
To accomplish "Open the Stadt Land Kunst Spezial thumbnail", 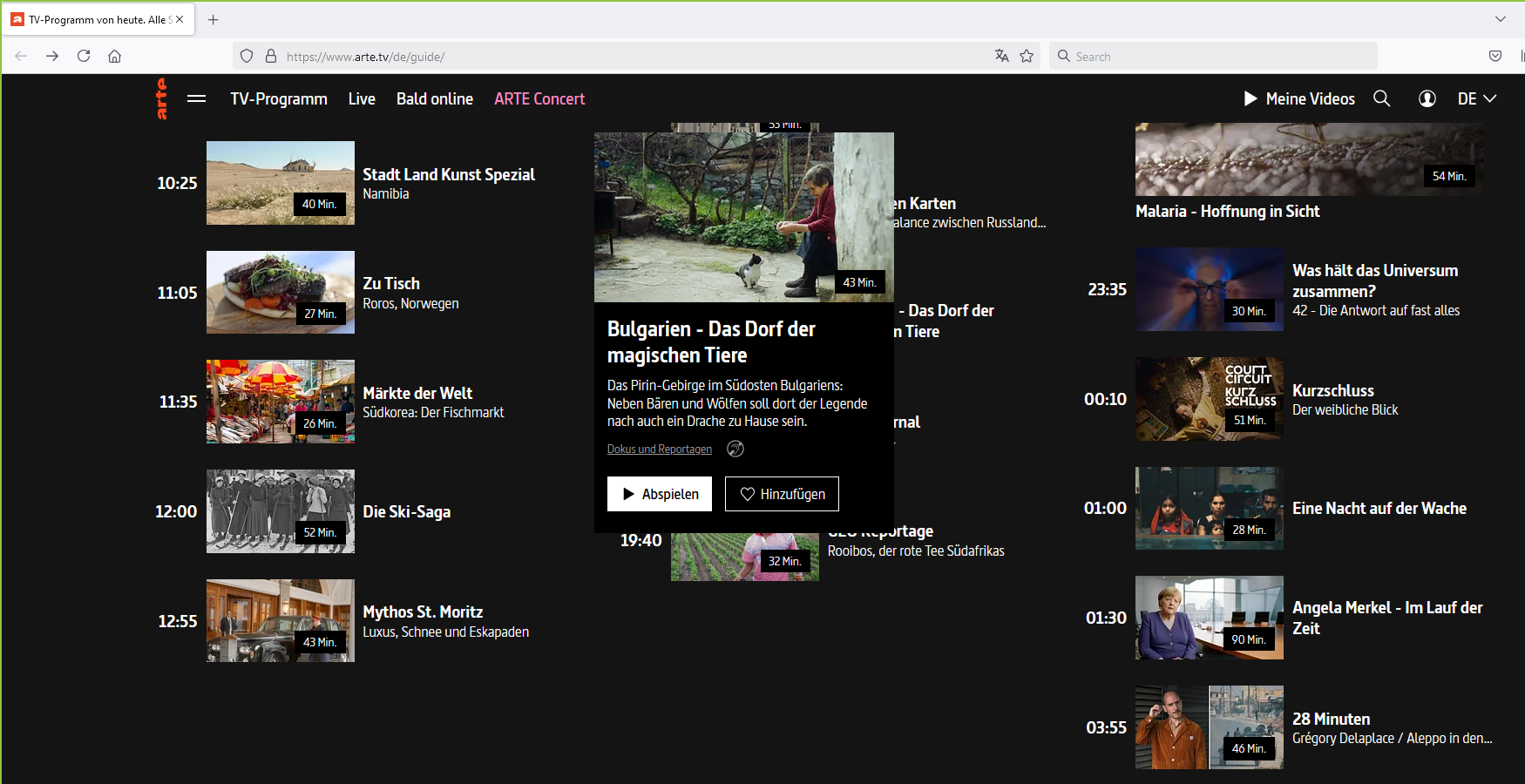I will coord(281,183).
